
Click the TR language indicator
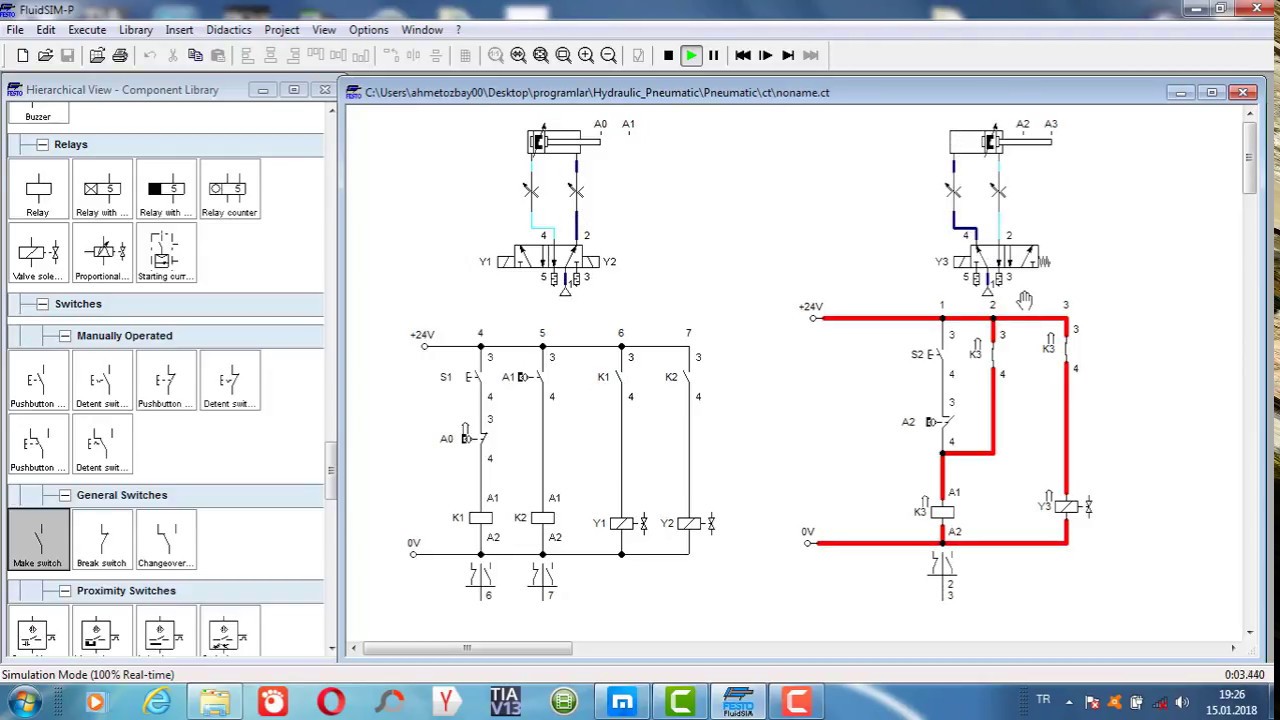coord(1043,699)
